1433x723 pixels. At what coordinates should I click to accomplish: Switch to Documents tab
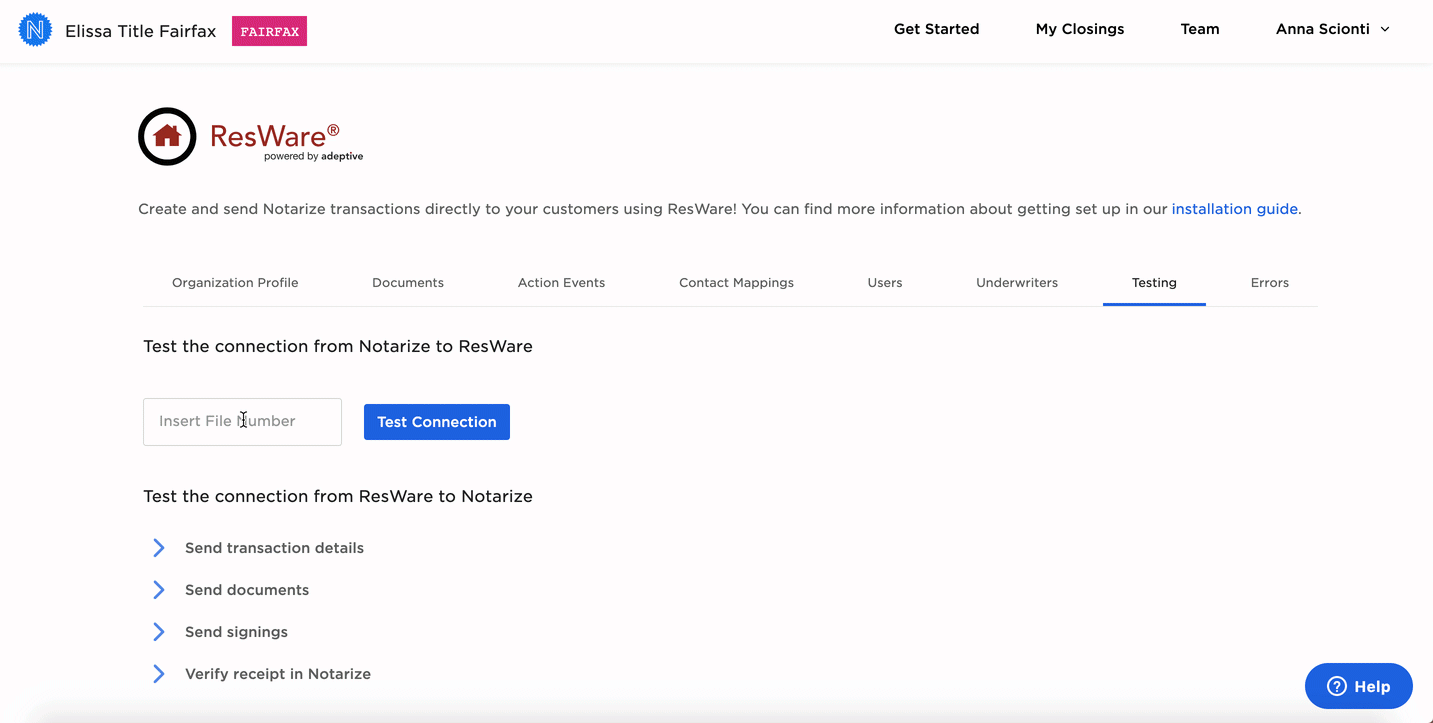pos(408,283)
